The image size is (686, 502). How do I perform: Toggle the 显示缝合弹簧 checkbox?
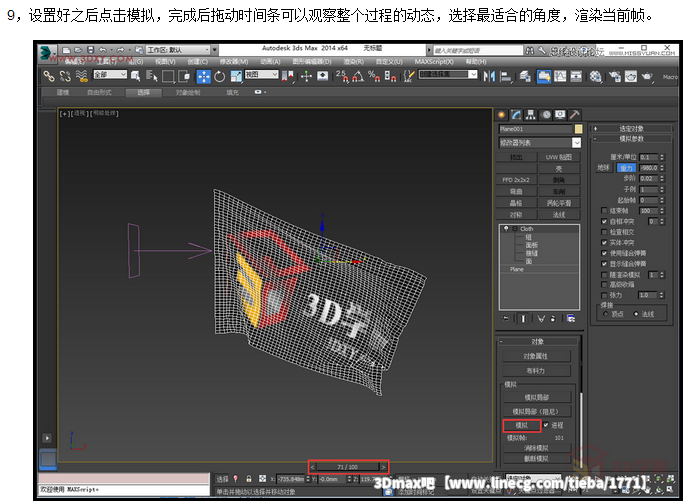pos(604,263)
